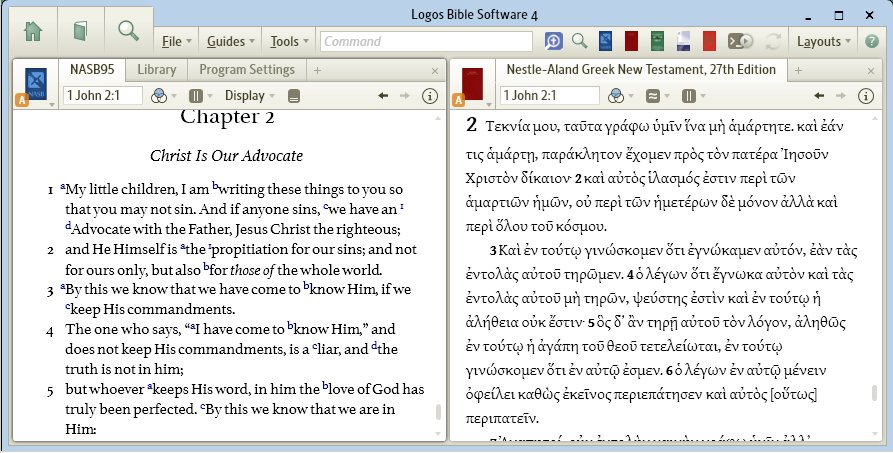Image resolution: width=893 pixels, height=453 pixels.
Task: Open the Display dropdown in NASB95 pane
Action: click(x=249, y=96)
